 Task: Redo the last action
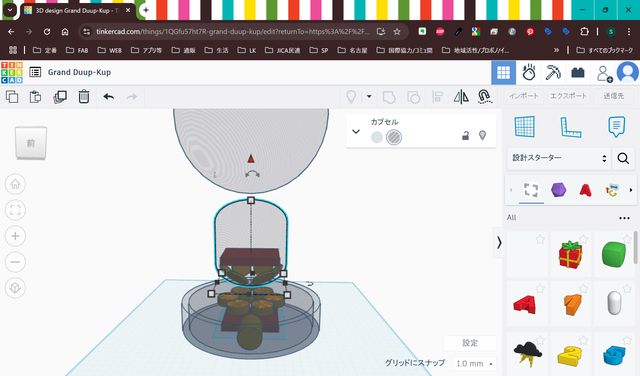pos(132,97)
